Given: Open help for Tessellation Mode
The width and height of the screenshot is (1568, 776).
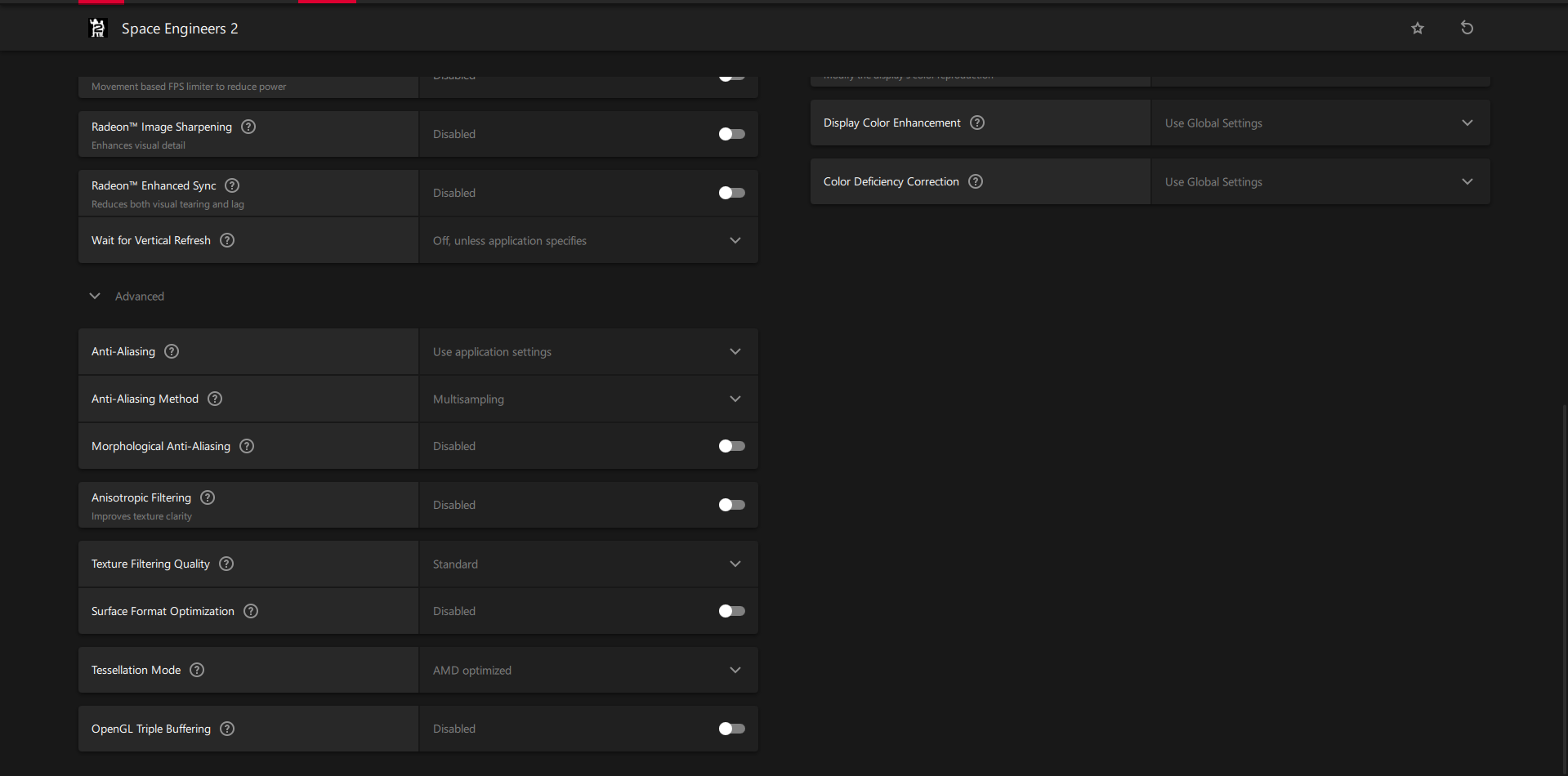Looking at the screenshot, I should [197, 670].
